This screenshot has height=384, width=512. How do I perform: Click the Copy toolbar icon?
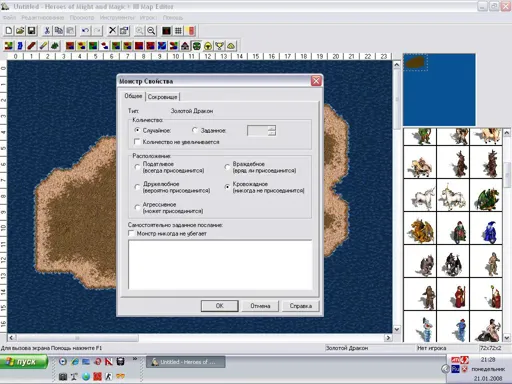pyautogui.click(x=59, y=31)
